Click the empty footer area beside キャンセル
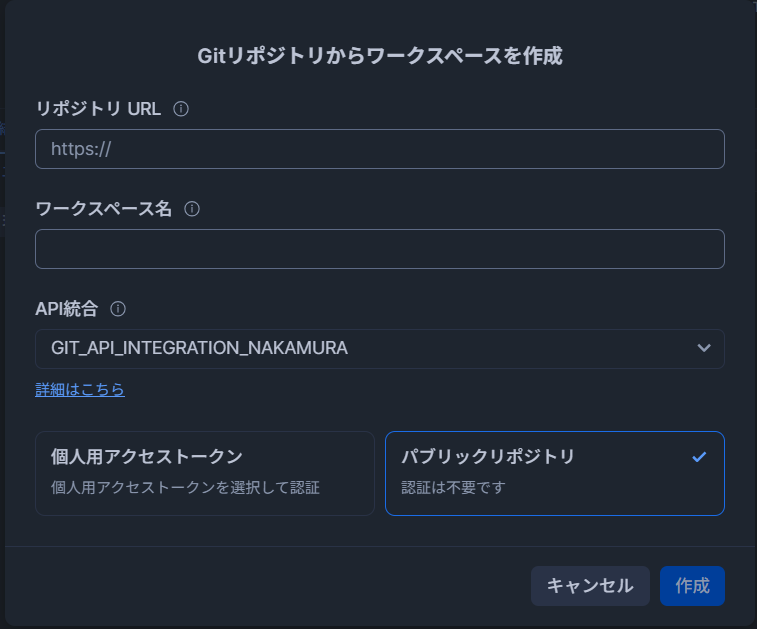 [x=270, y=586]
